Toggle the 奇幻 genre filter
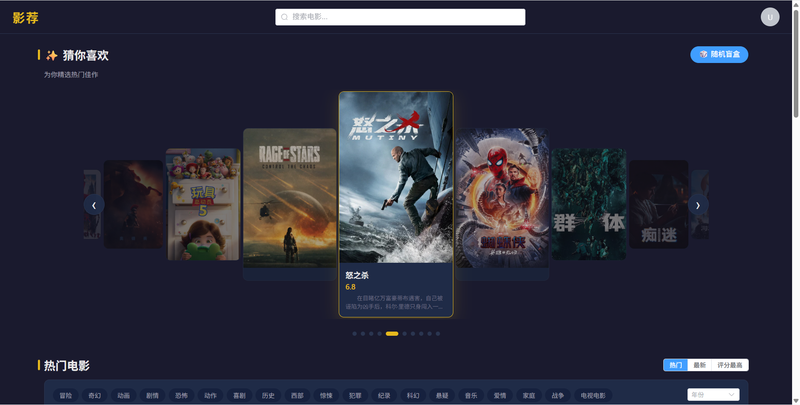This screenshot has width=800, height=405. pos(95,395)
